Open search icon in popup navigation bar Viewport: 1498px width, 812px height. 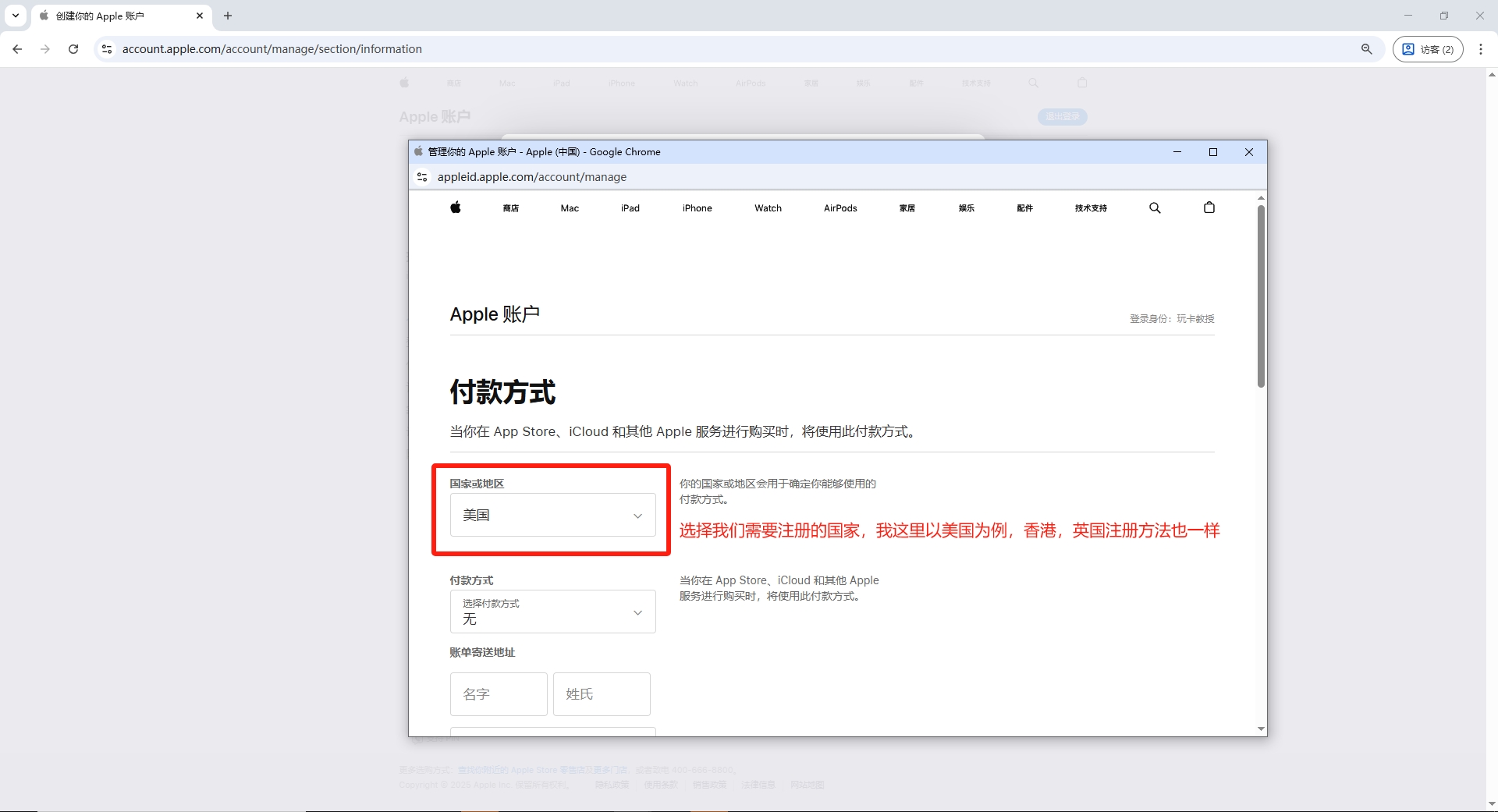[1155, 207]
